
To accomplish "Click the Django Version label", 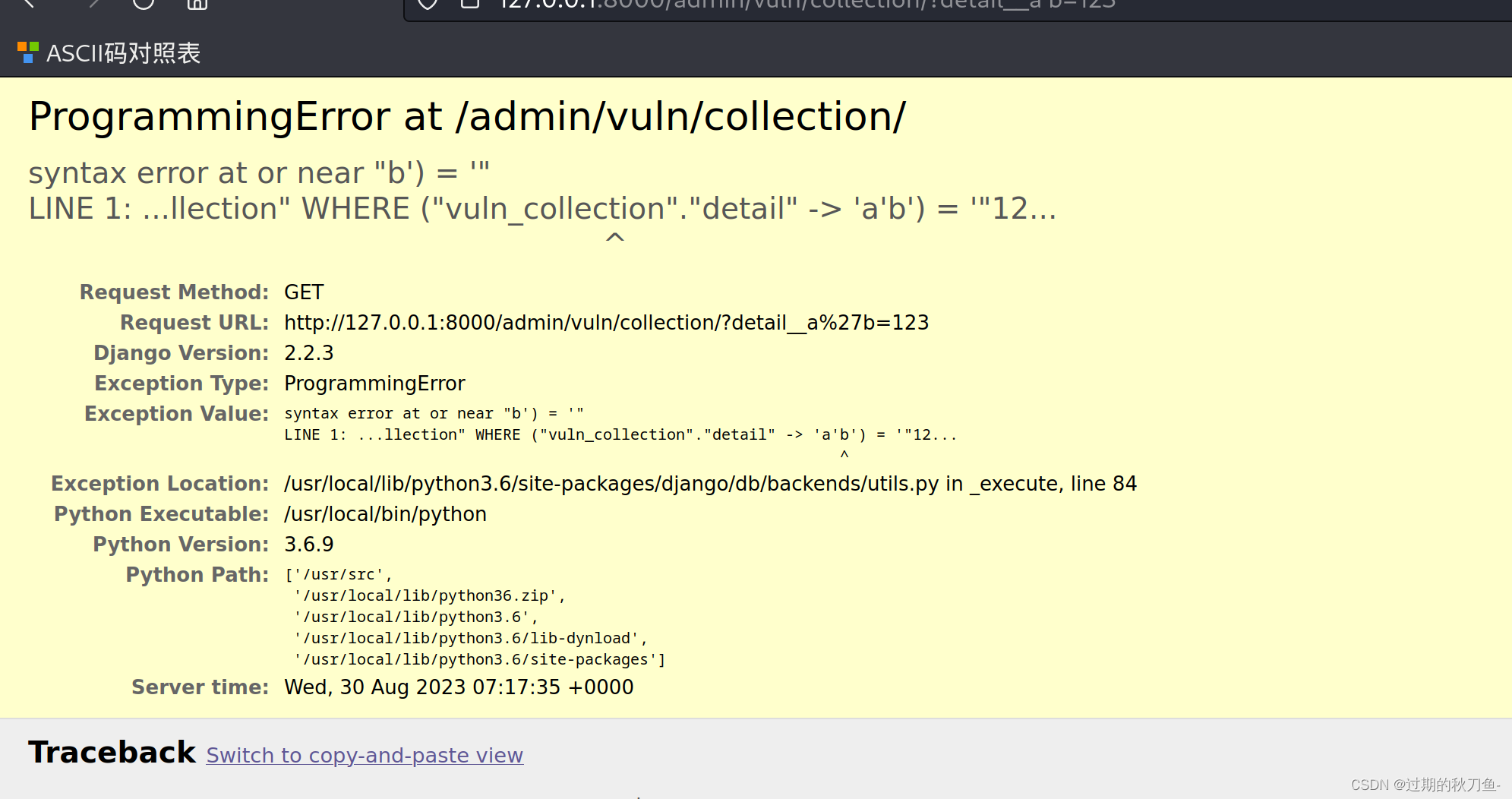I will 181,353.
